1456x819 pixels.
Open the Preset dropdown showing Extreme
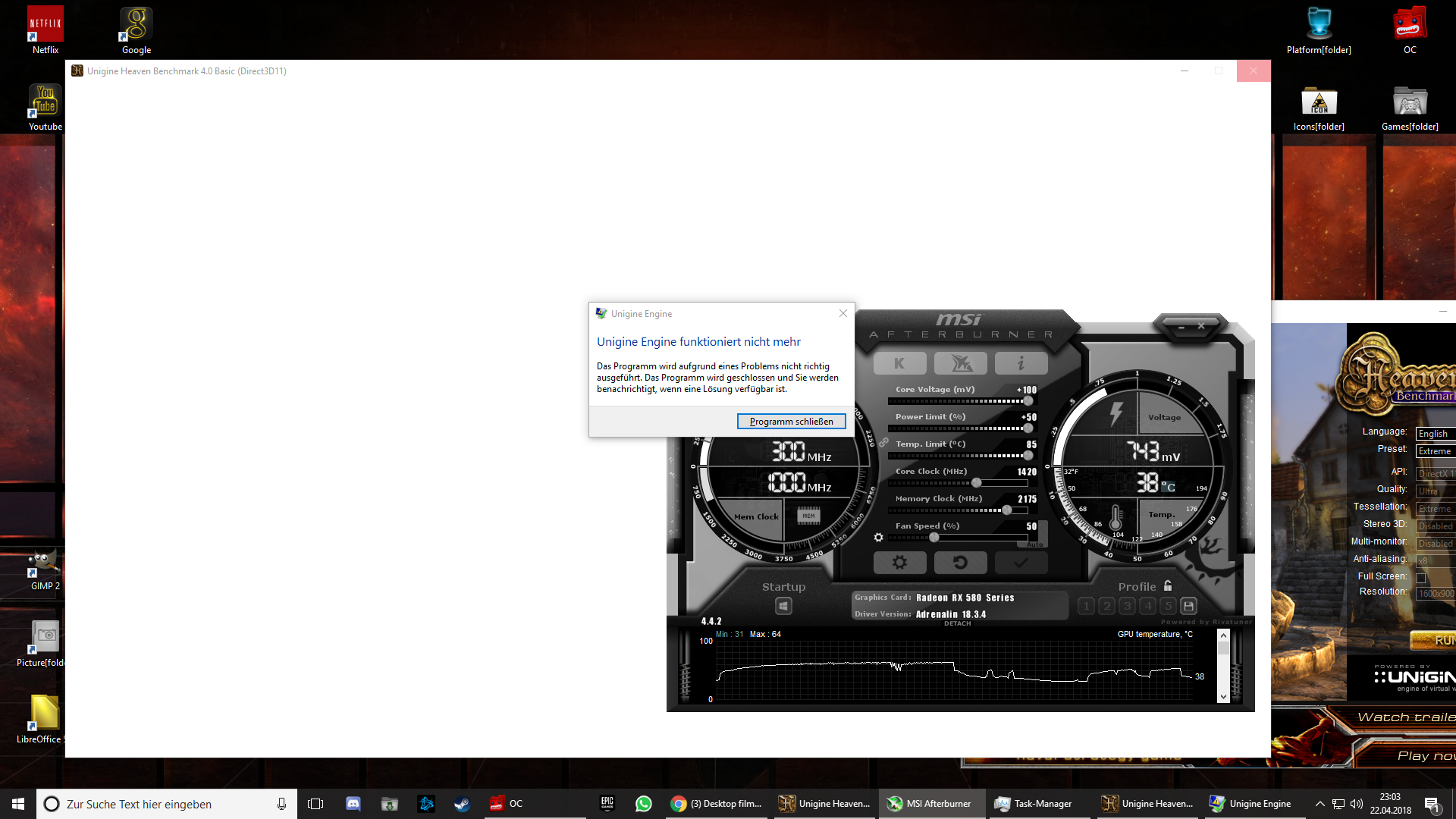[1435, 451]
